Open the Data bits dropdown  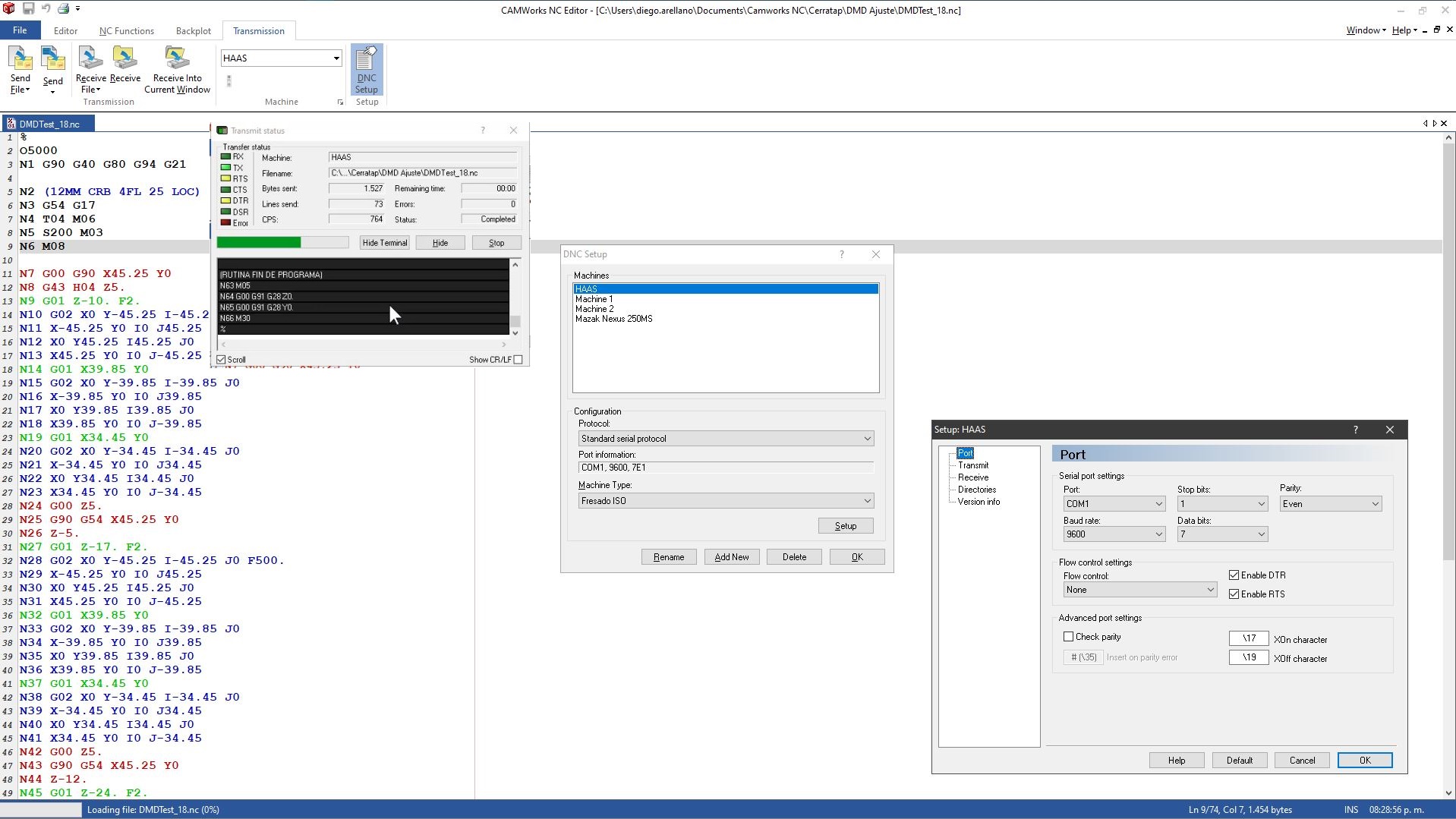click(x=1222, y=534)
